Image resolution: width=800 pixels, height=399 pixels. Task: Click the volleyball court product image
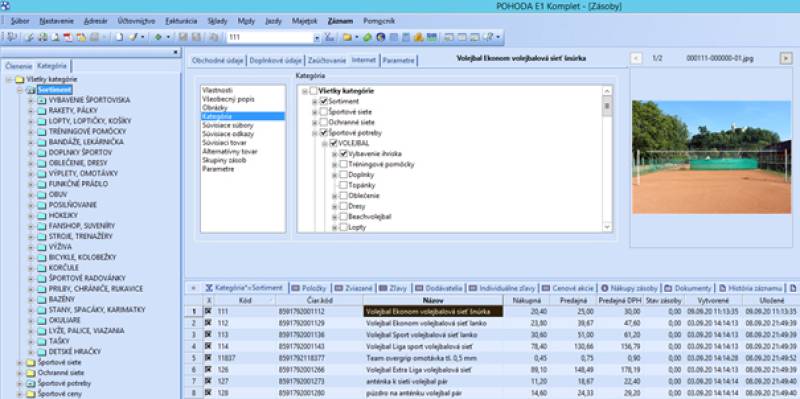pyautogui.click(x=711, y=157)
